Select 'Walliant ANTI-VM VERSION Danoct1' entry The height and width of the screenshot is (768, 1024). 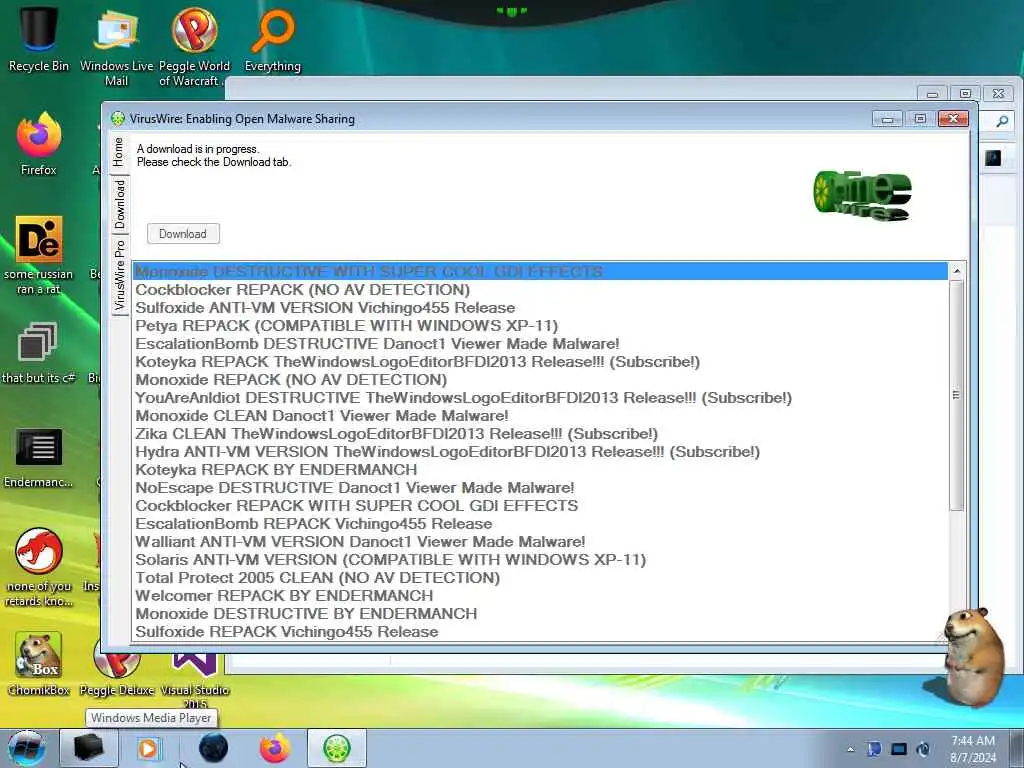tap(539, 541)
